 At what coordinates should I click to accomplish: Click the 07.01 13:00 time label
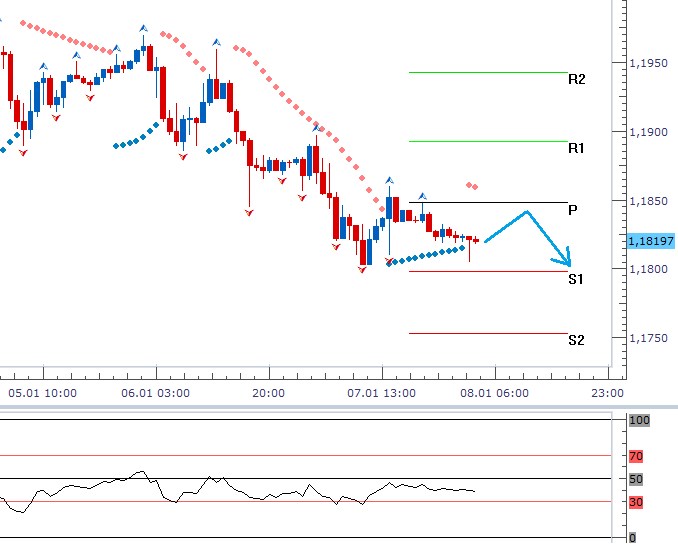pyautogui.click(x=381, y=394)
